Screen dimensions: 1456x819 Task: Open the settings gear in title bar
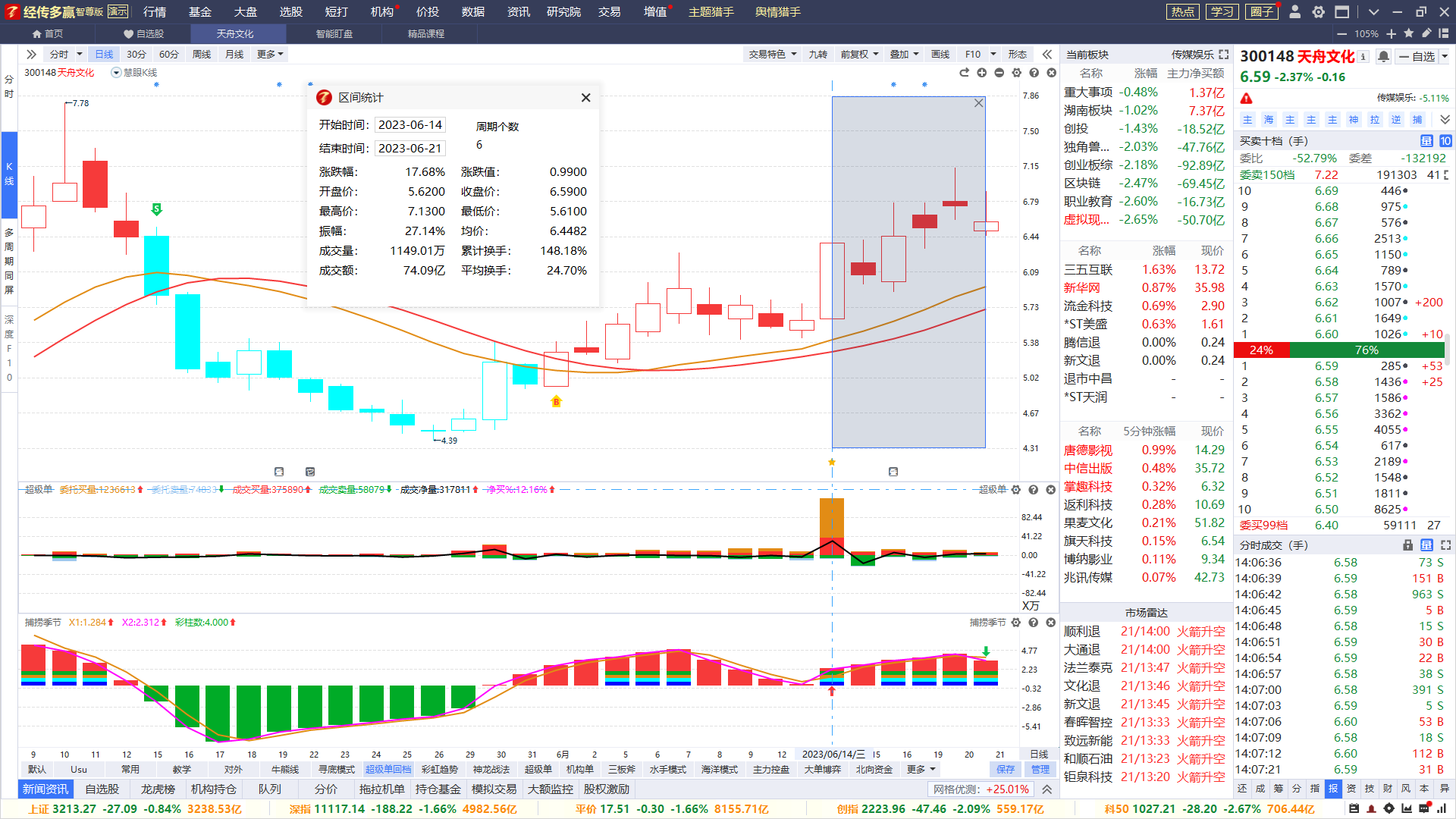(1319, 12)
